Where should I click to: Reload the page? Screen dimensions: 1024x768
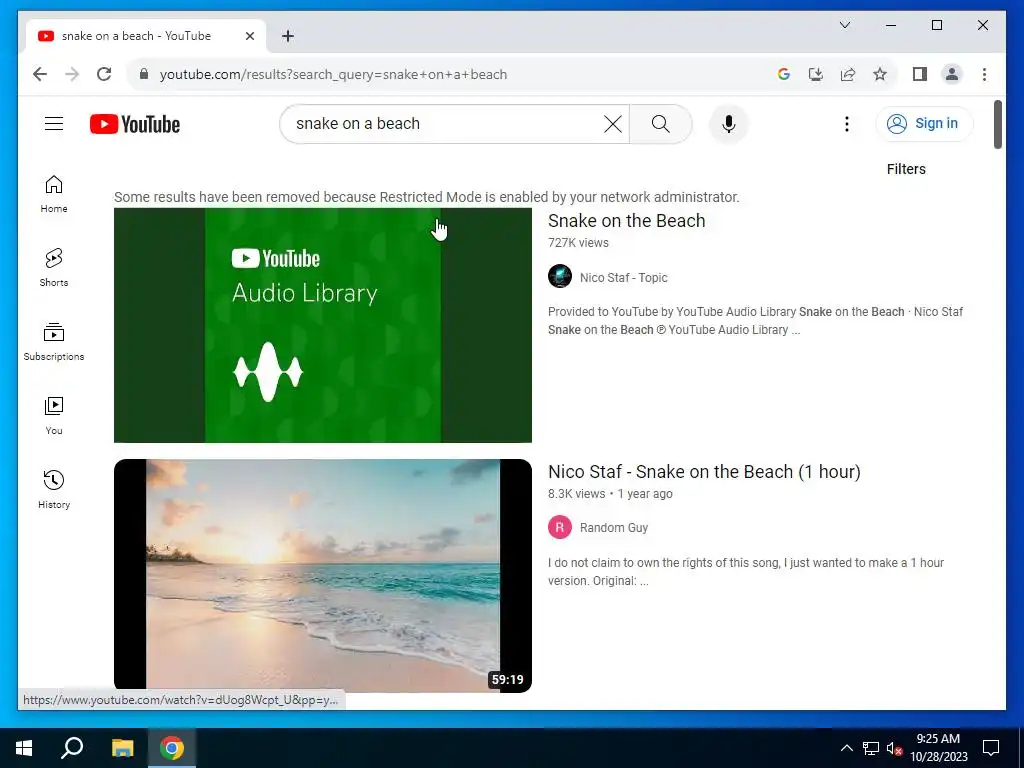point(104,74)
